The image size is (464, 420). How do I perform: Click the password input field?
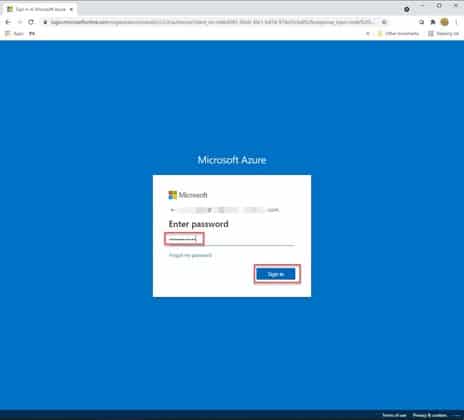232,239
